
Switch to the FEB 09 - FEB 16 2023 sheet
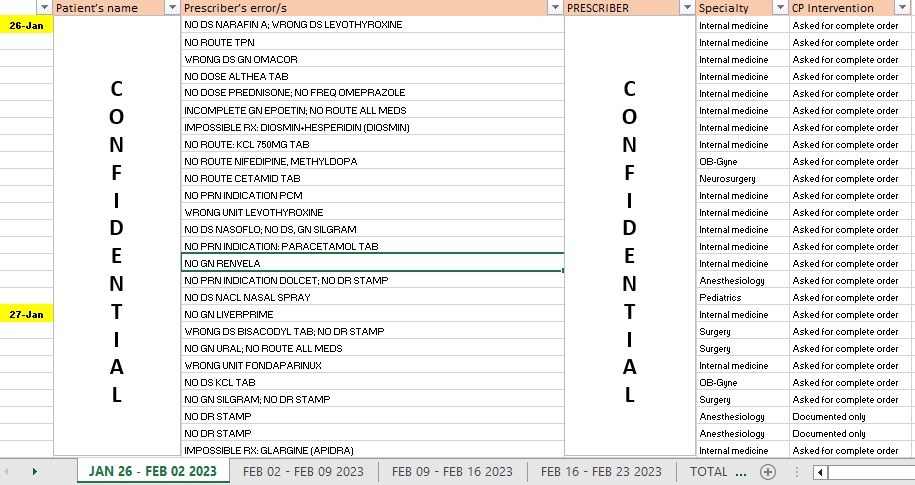(452, 472)
